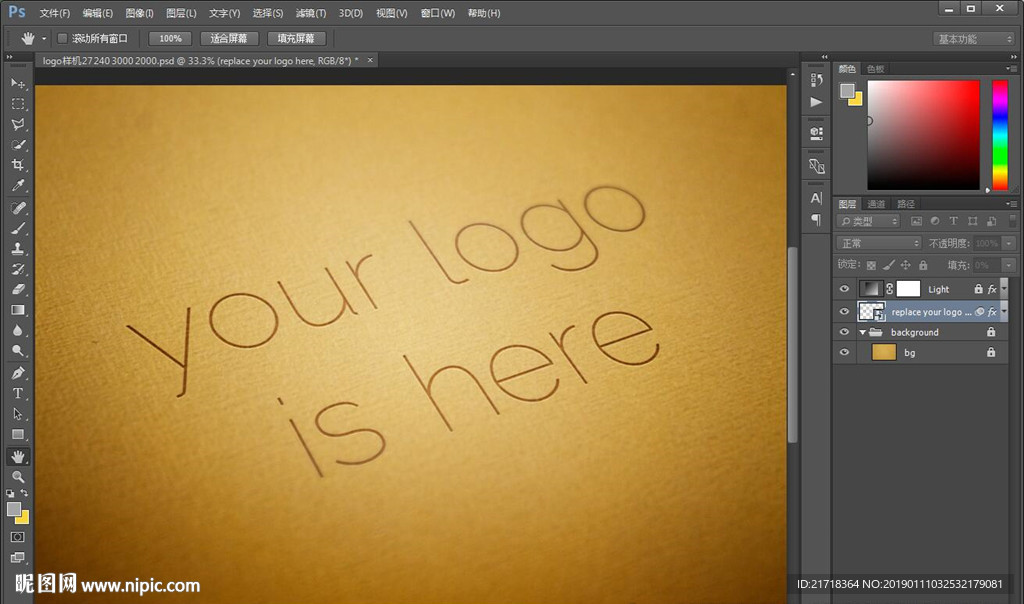The height and width of the screenshot is (604, 1024).
Task: Open the layer filter type dropdown
Action: [869, 221]
